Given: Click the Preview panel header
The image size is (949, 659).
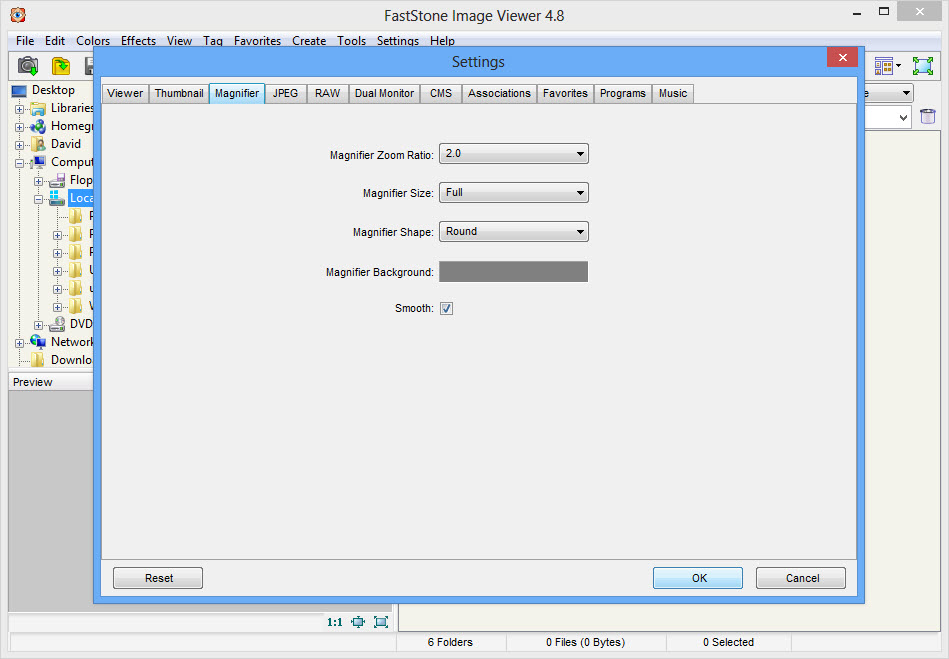Looking at the screenshot, I should [51, 382].
